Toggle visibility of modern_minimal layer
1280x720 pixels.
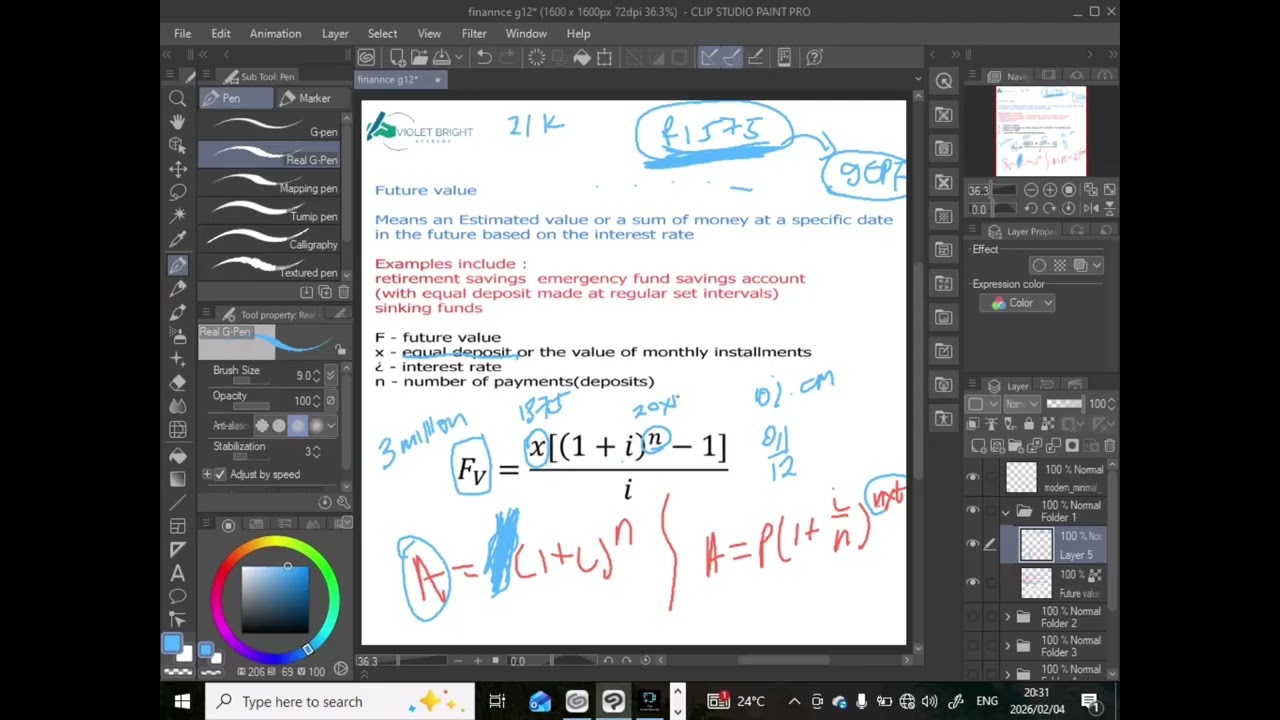(972, 477)
